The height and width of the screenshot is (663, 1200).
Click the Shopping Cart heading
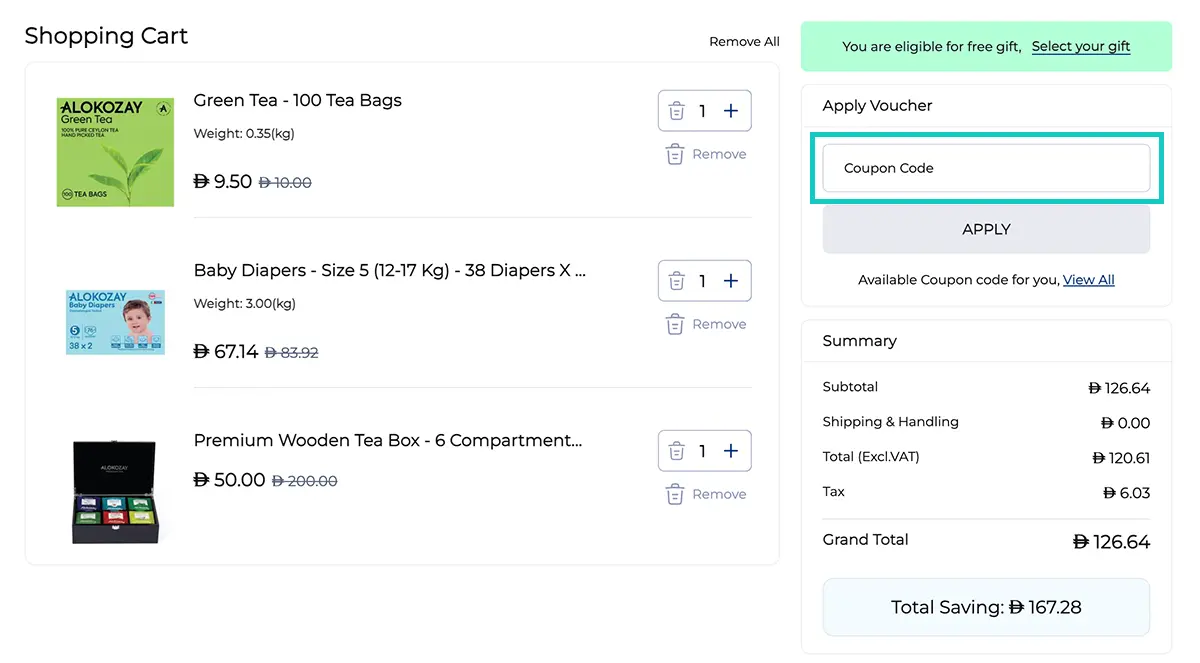click(106, 36)
